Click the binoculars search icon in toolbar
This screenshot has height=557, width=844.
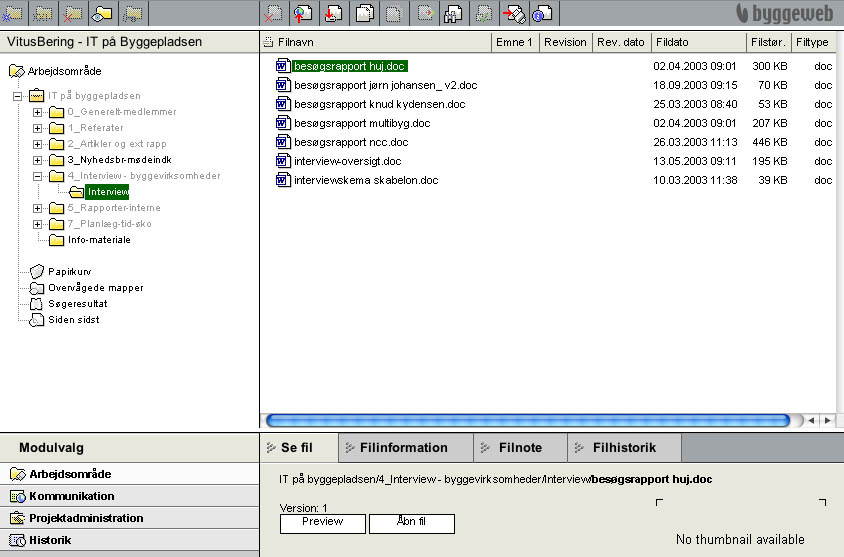point(453,14)
